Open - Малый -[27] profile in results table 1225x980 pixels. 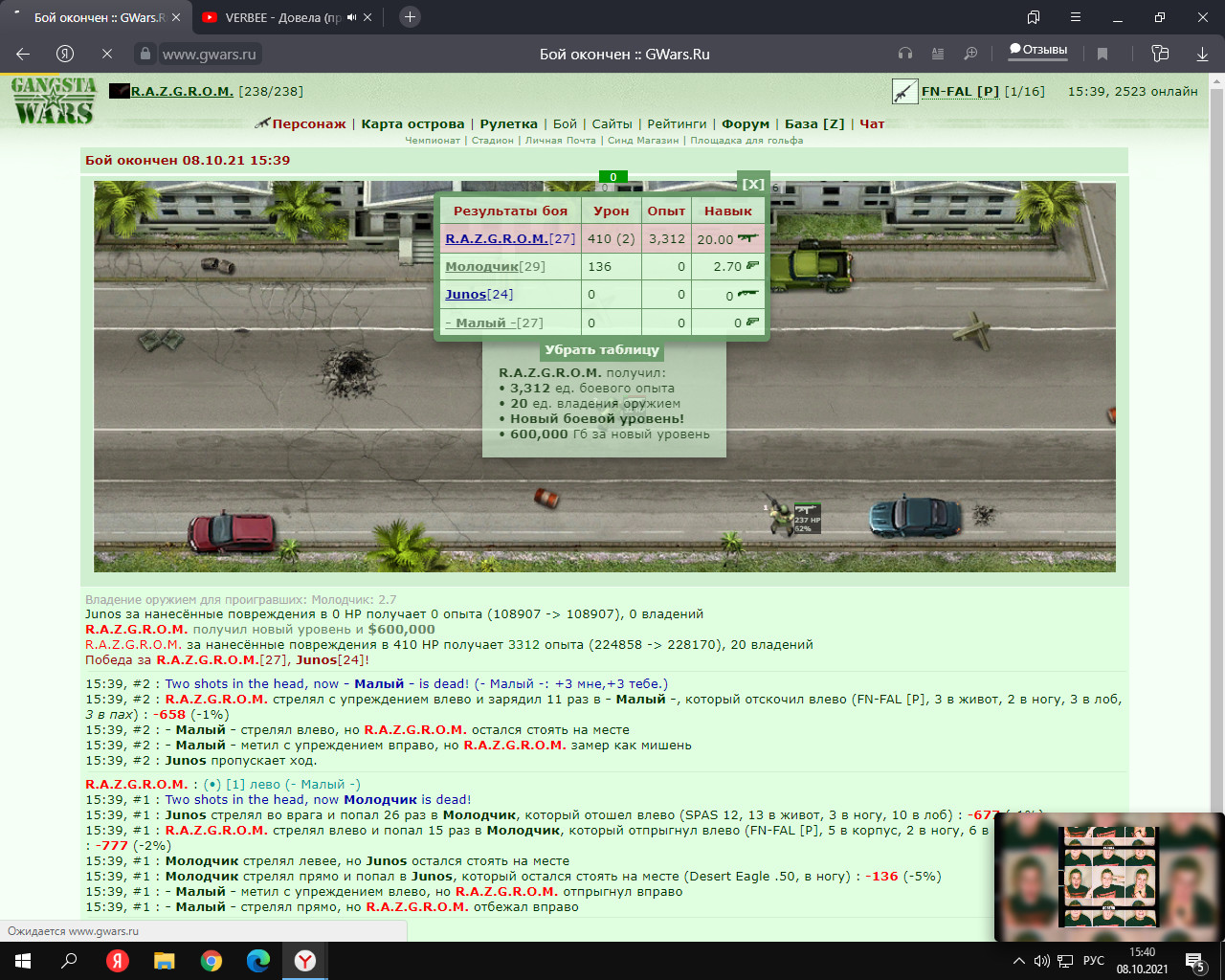point(494,323)
